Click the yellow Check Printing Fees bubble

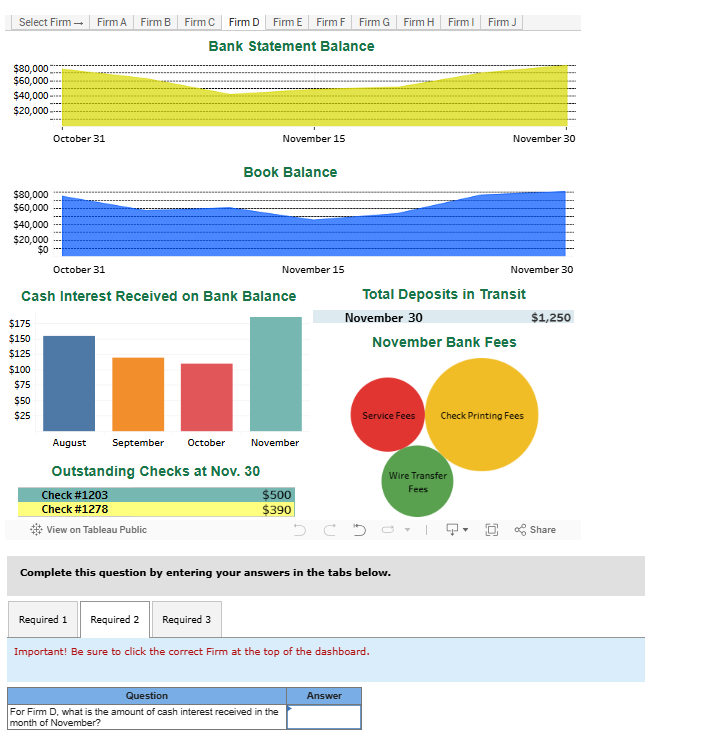click(x=481, y=415)
